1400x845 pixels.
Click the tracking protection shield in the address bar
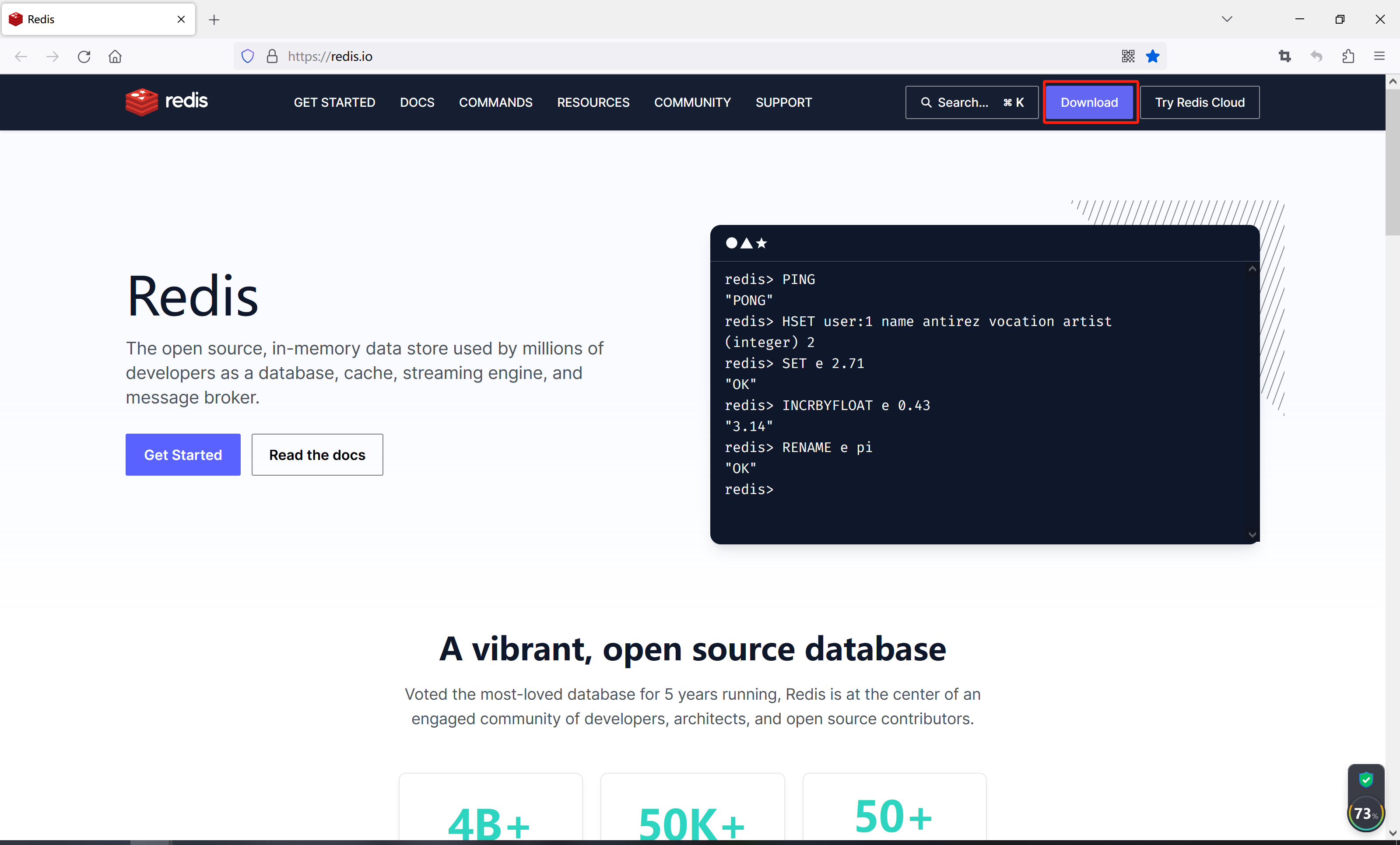click(x=248, y=56)
